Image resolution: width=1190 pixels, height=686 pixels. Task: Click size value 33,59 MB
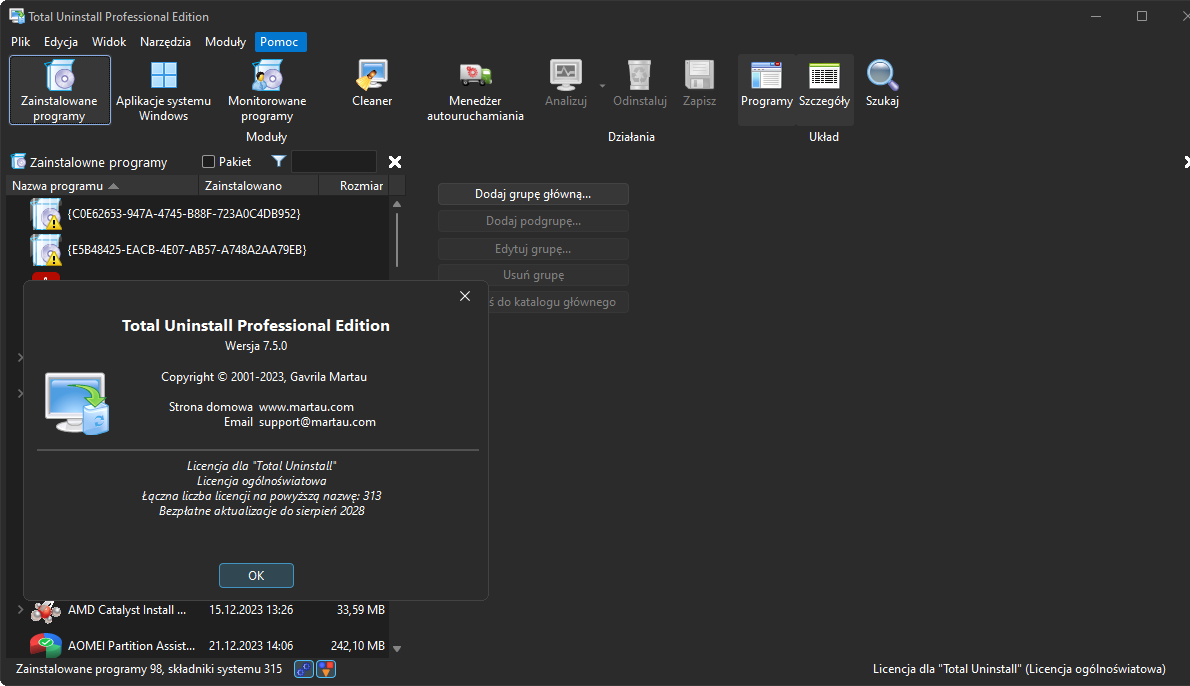click(360, 610)
